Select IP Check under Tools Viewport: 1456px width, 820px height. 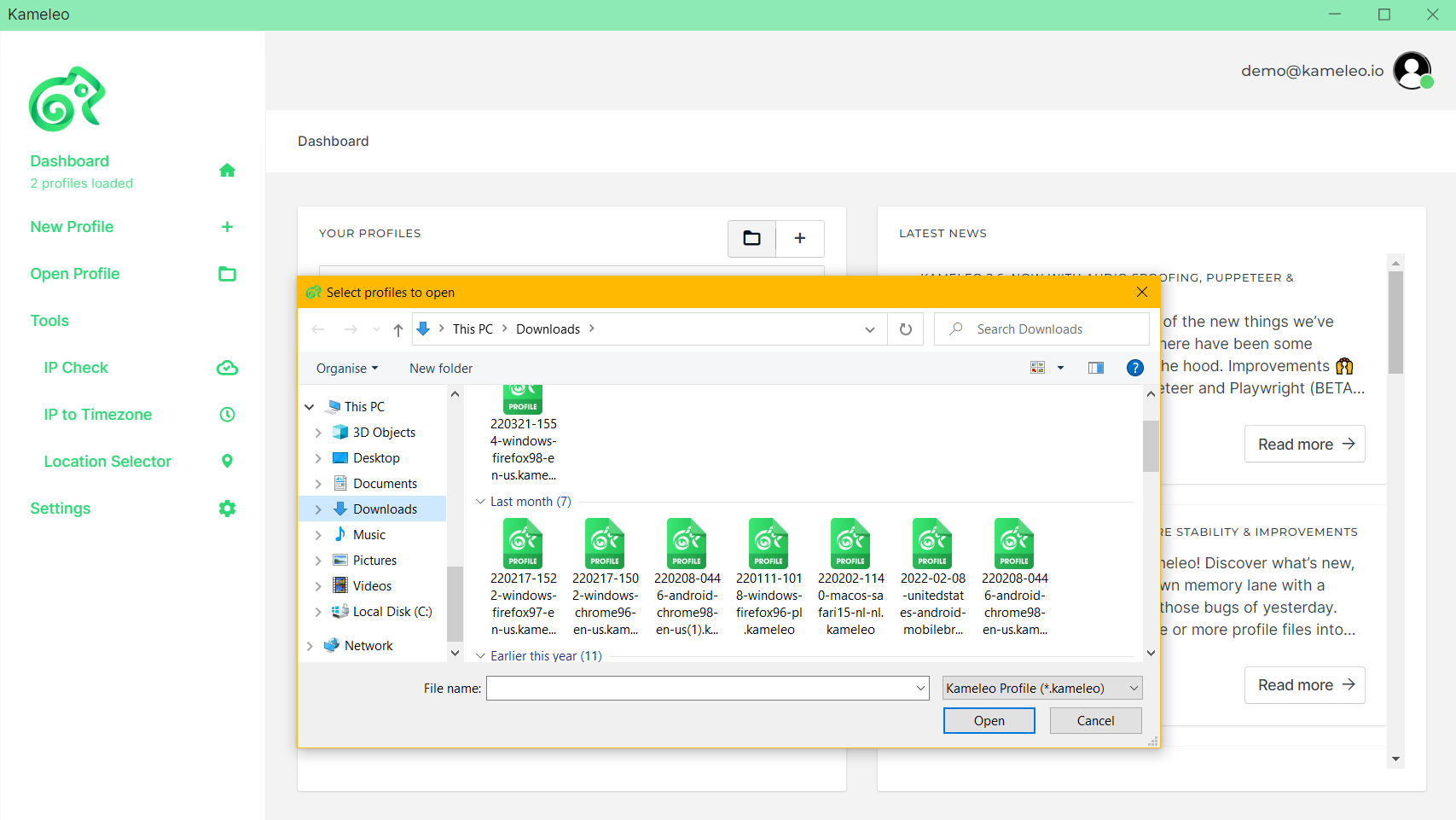pos(76,368)
